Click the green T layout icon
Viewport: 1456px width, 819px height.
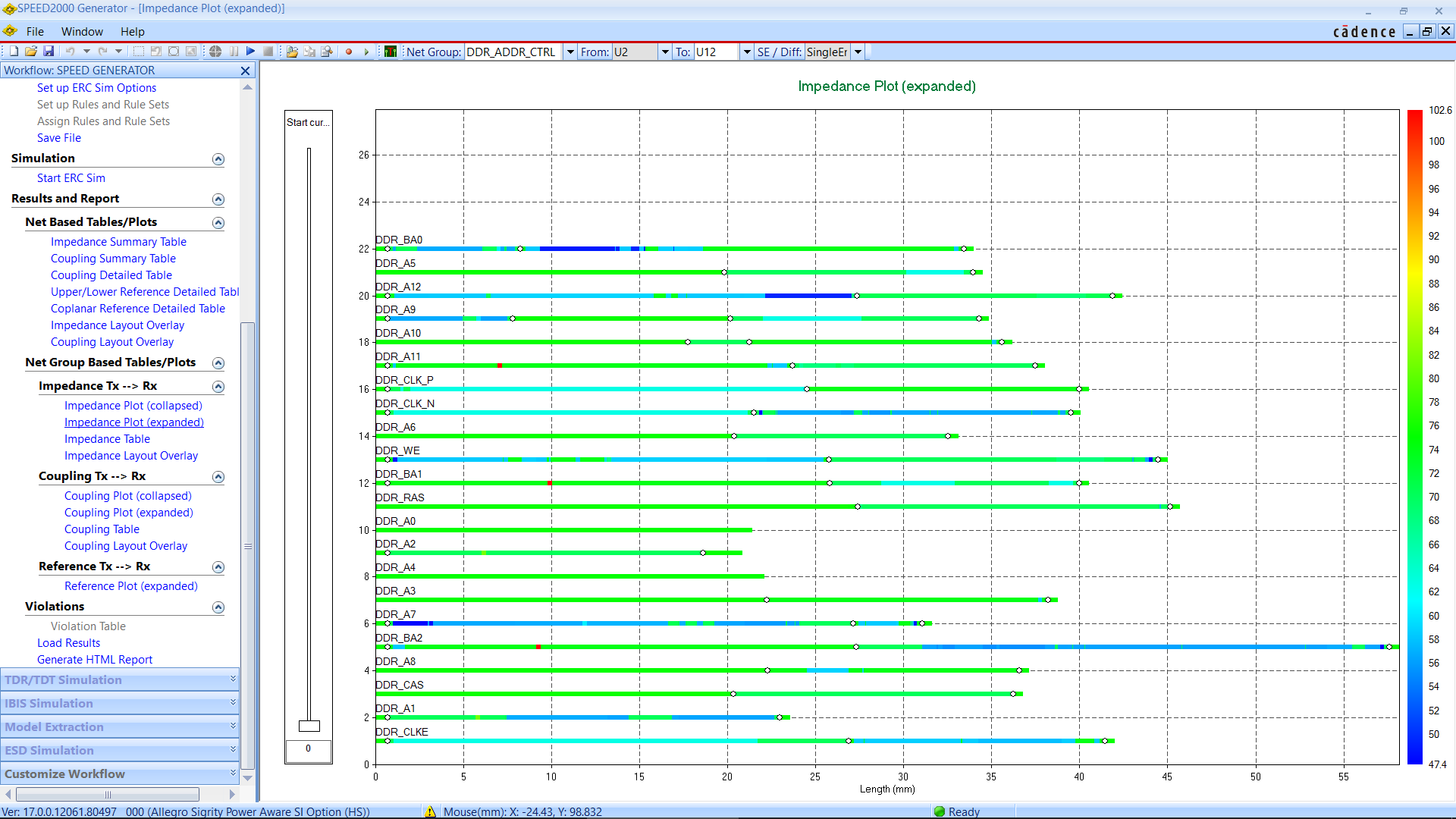(x=391, y=52)
